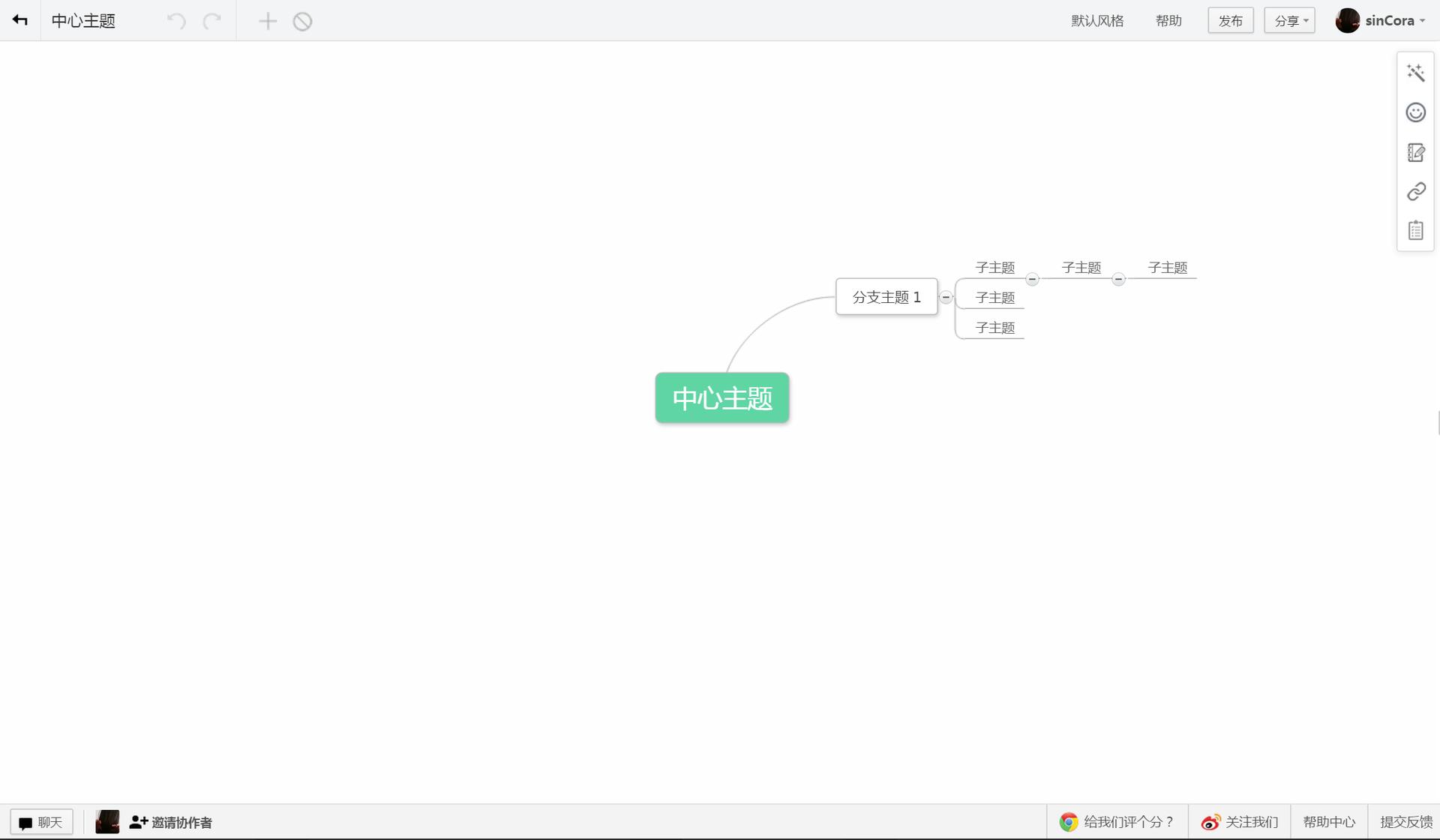Open the clipboard task icon
This screenshot has width=1440, height=840.
[1415, 230]
